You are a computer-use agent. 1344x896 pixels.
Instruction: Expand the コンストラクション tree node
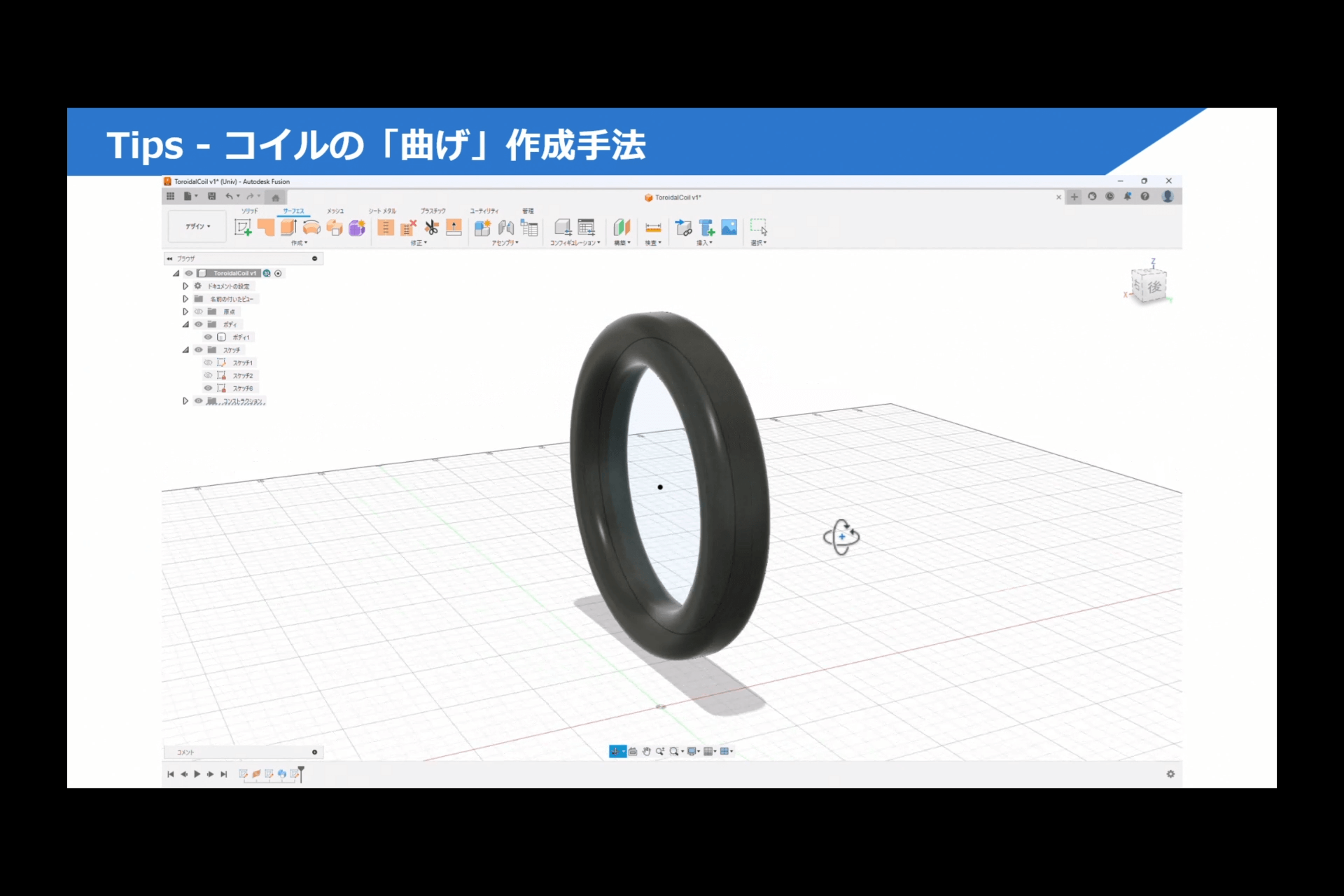(185, 401)
